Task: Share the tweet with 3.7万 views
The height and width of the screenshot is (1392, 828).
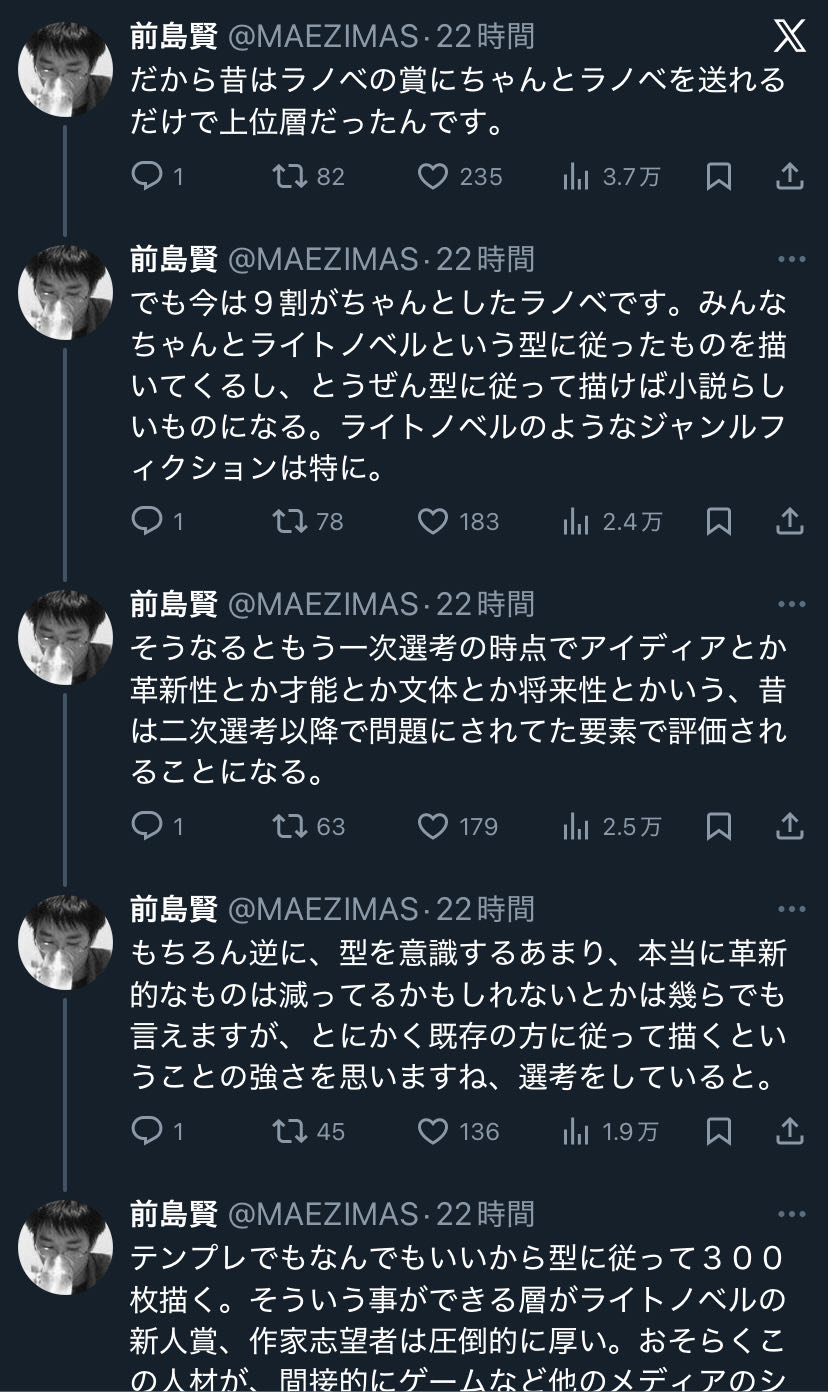Action: pos(790,177)
